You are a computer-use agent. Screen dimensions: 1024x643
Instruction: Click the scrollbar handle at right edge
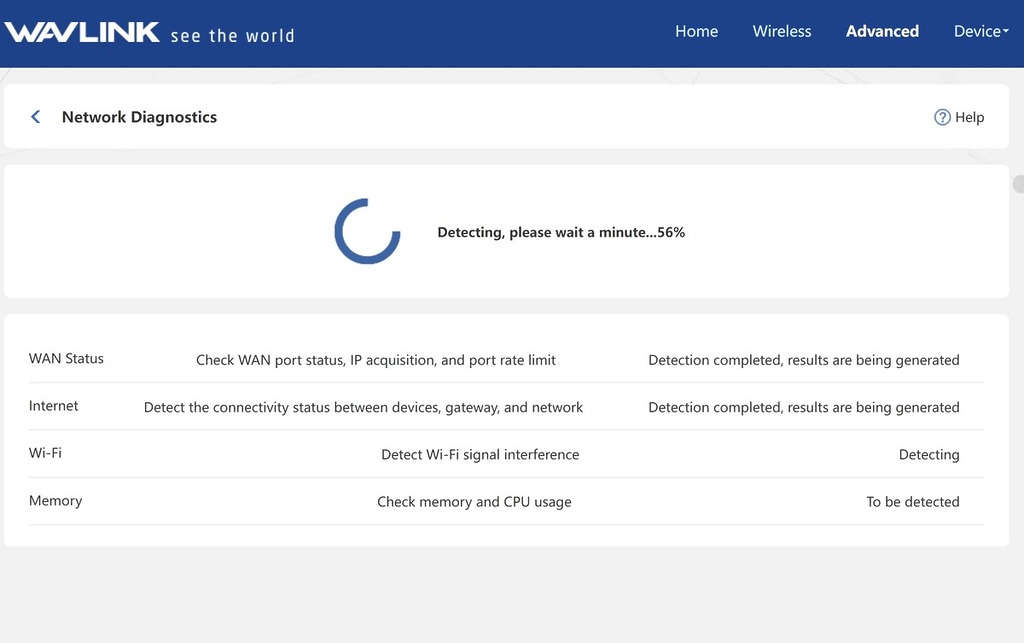click(x=1018, y=184)
